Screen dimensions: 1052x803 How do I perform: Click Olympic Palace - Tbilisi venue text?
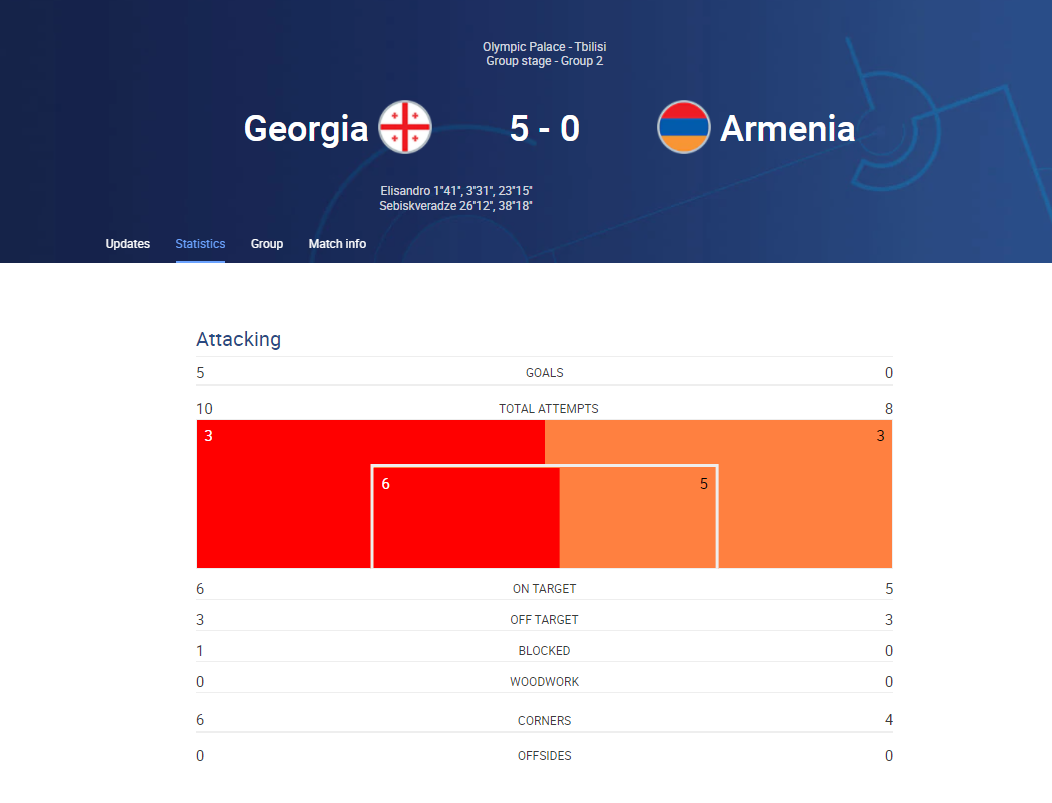(x=544, y=46)
